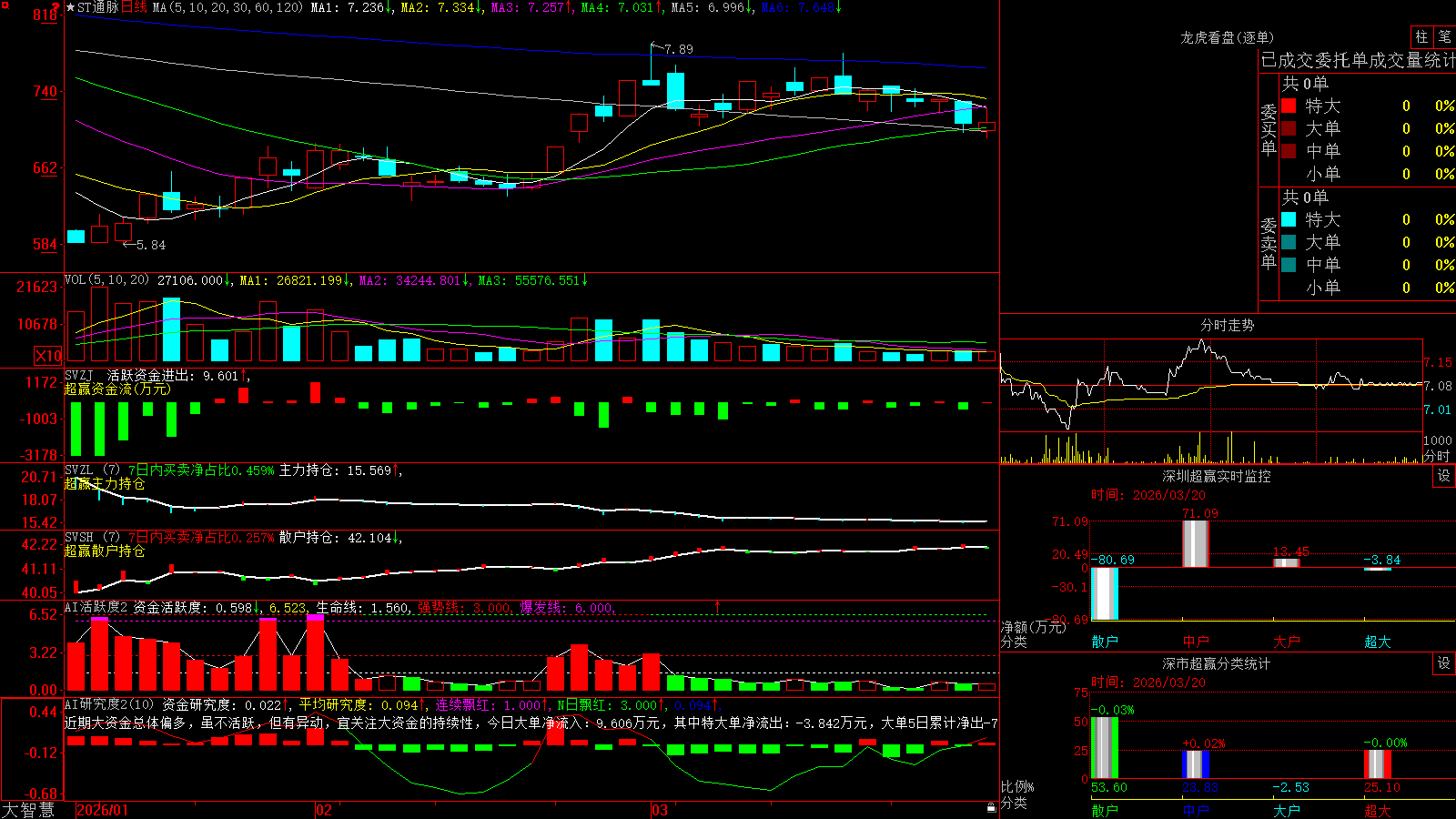Image resolution: width=1456 pixels, height=819 pixels.
Task: Click the dark red 中单 buy order swatch
Action: (x=1289, y=151)
